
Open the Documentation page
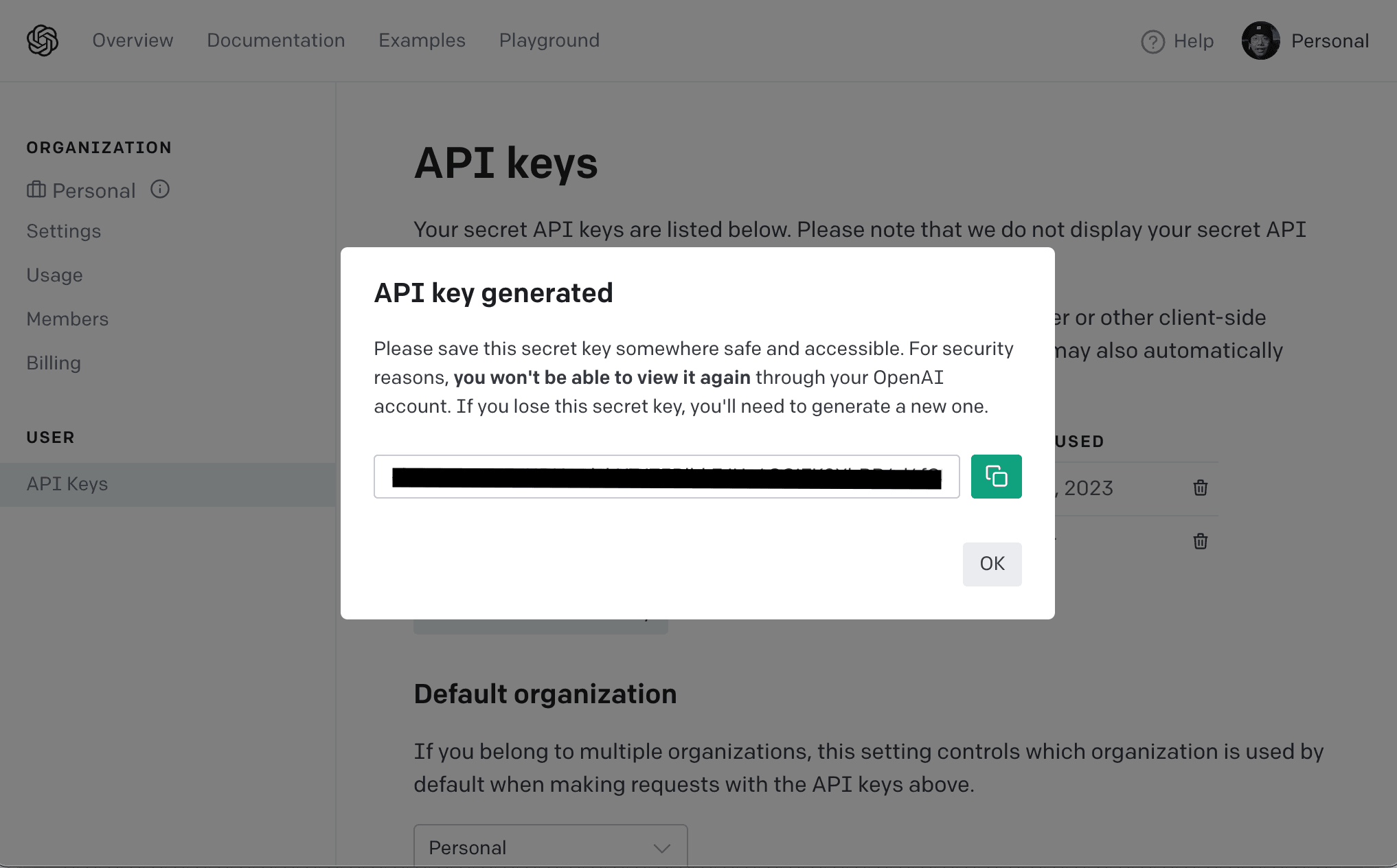275,41
